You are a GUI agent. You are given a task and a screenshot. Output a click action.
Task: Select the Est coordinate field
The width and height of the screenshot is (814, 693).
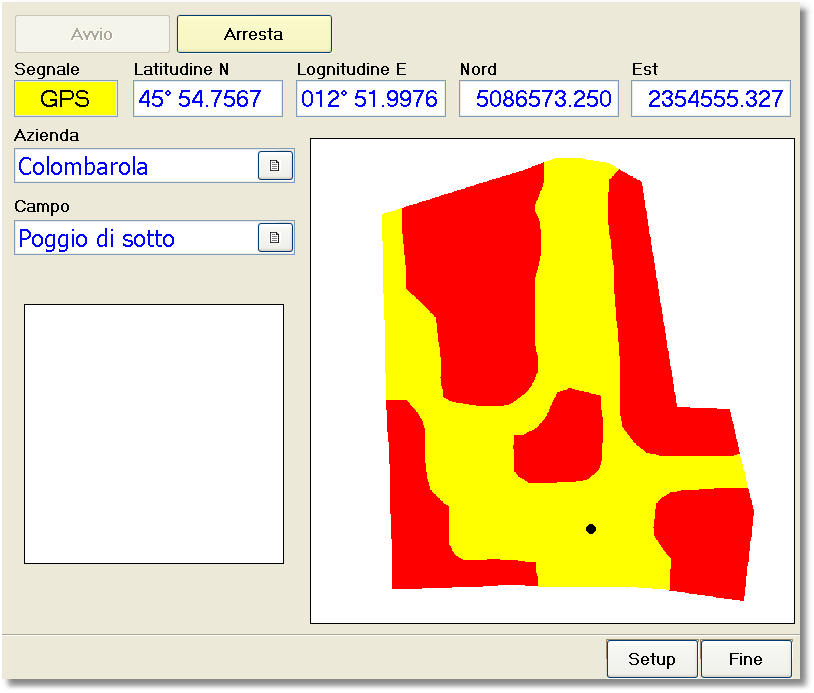tap(711, 99)
